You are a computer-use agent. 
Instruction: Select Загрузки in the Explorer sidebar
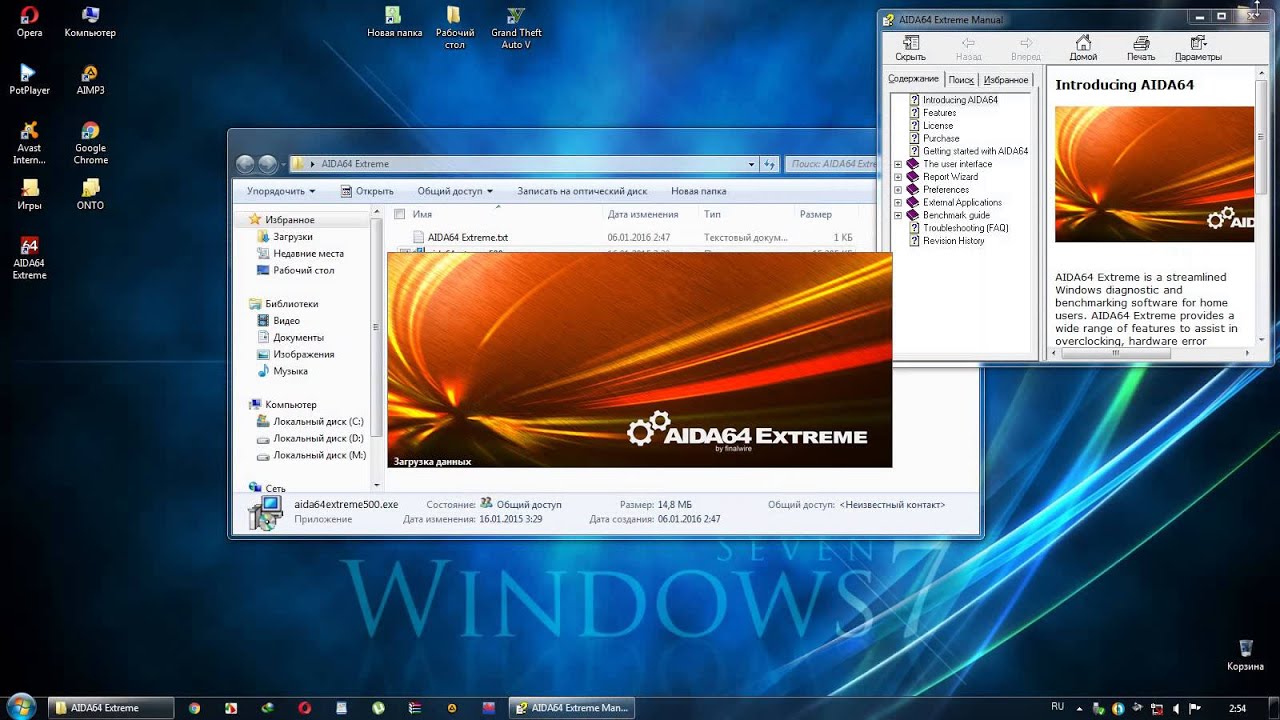[x=293, y=237]
